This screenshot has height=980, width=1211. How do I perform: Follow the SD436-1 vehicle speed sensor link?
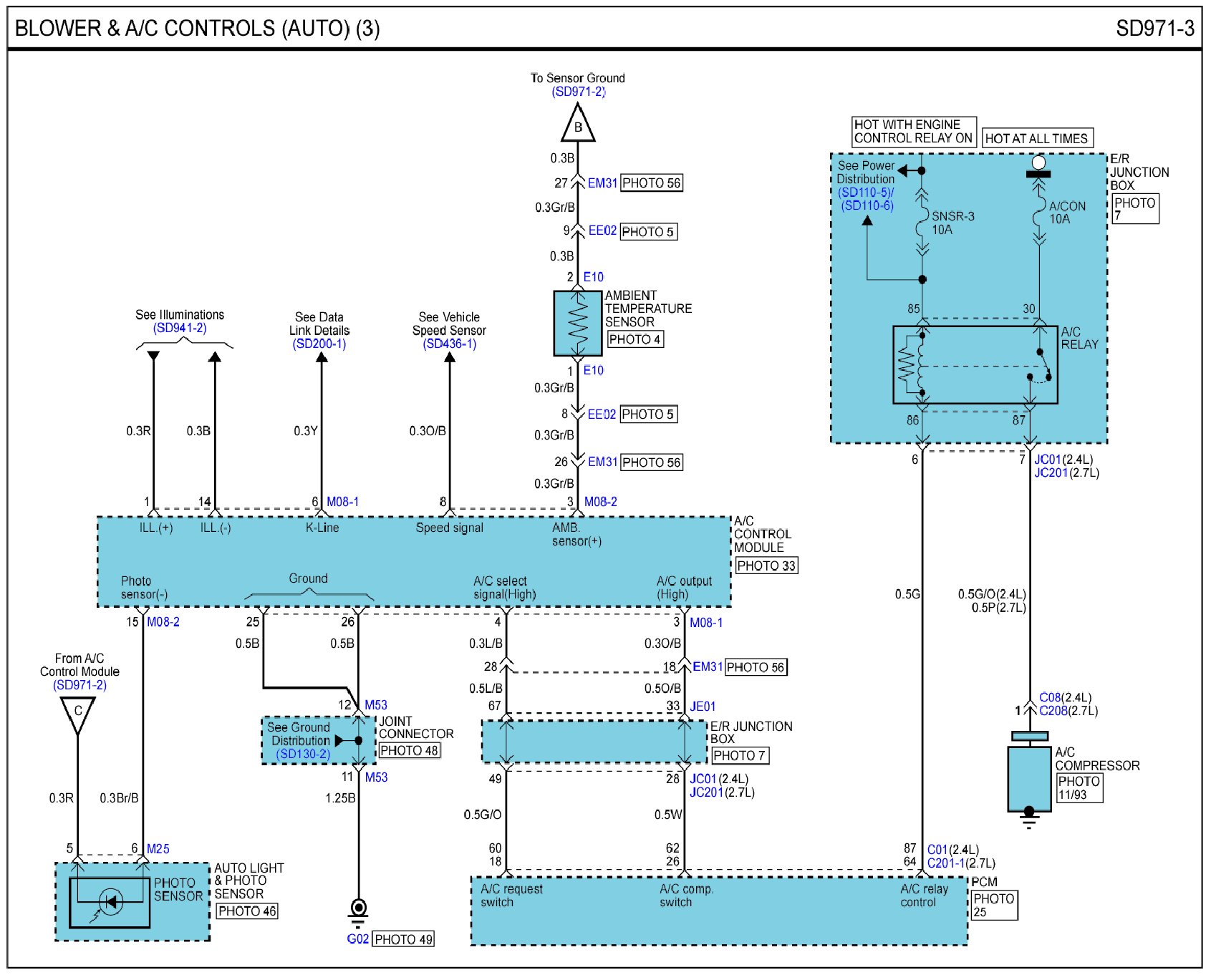coord(449,344)
